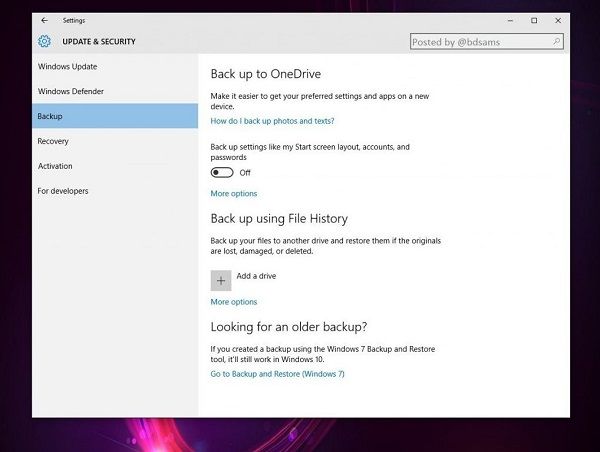Click the UPDATE & SECURITY title text
The width and height of the screenshot is (600, 452).
pyautogui.click(x=99, y=41)
